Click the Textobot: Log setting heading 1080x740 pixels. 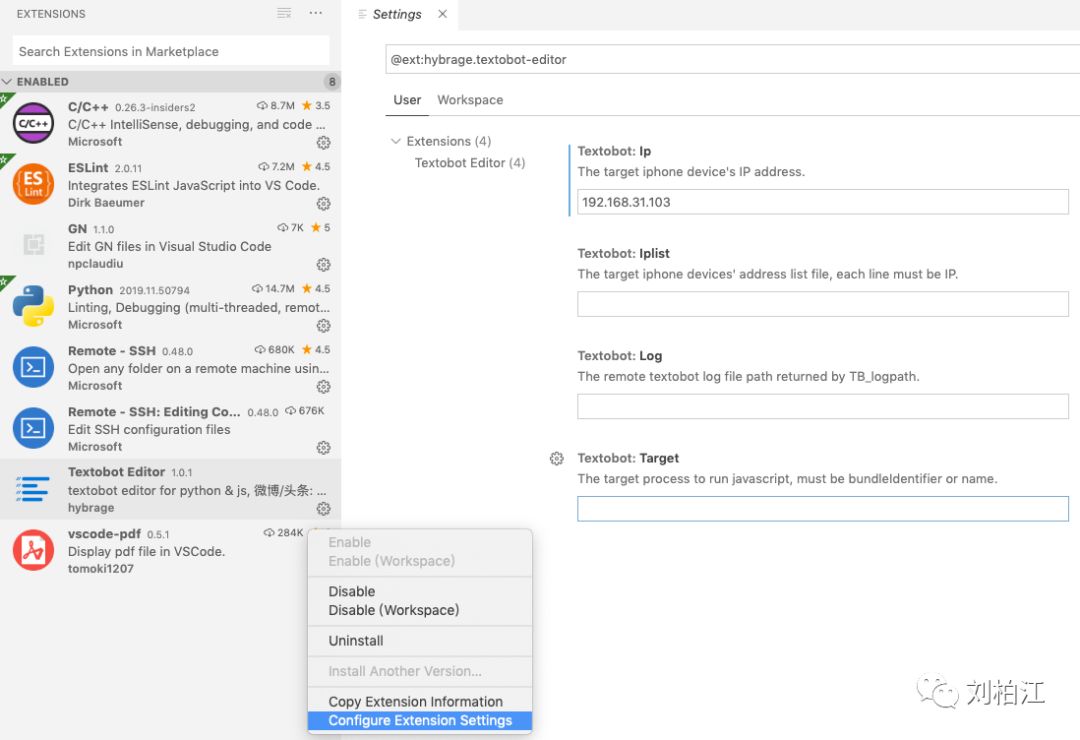[x=620, y=356]
